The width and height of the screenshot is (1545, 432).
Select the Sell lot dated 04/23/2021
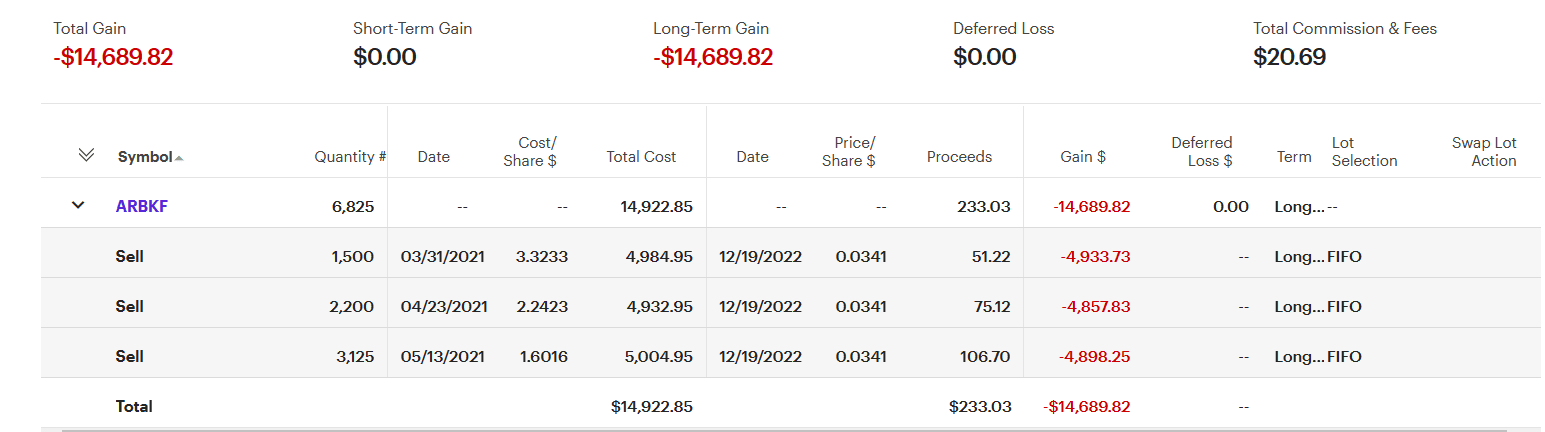(130, 307)
